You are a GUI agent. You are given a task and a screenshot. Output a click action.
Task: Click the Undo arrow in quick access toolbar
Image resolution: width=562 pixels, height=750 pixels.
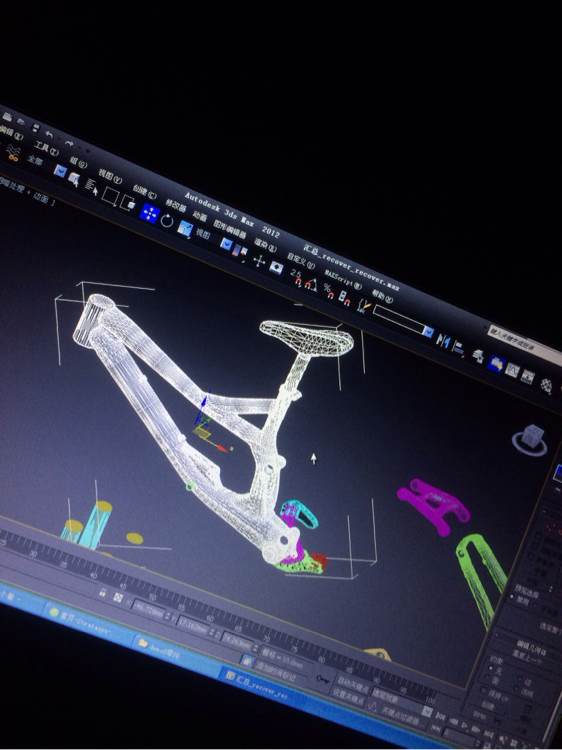click(x=49, y=135)
